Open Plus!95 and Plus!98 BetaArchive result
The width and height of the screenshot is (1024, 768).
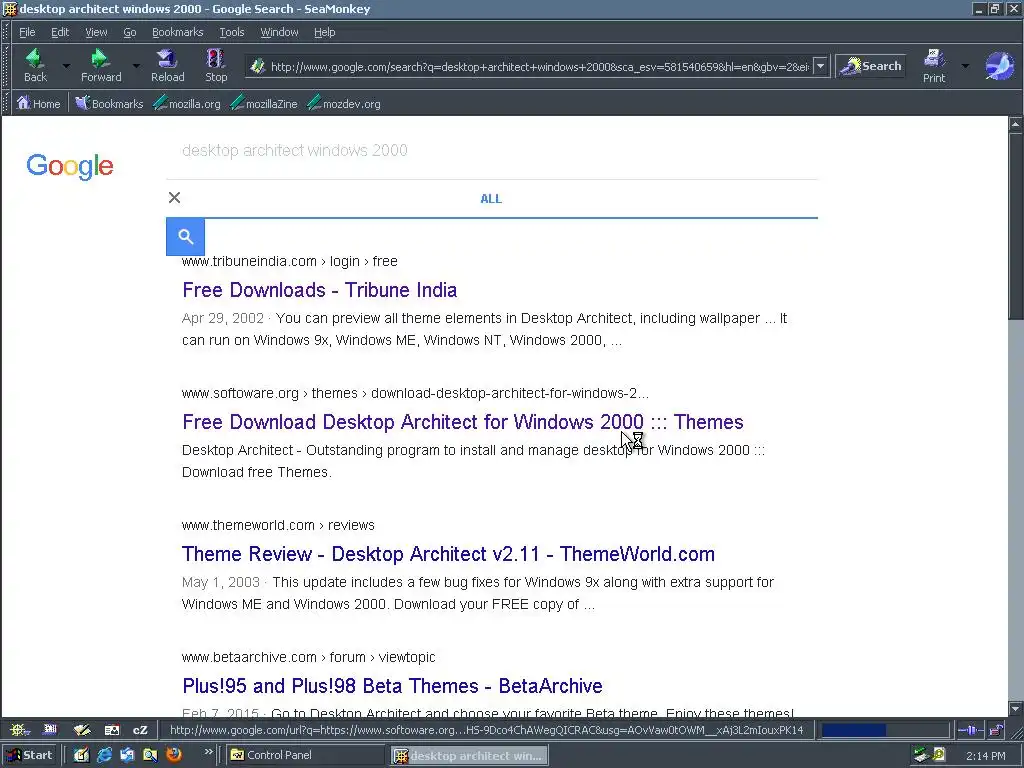[x=392, y=686]
